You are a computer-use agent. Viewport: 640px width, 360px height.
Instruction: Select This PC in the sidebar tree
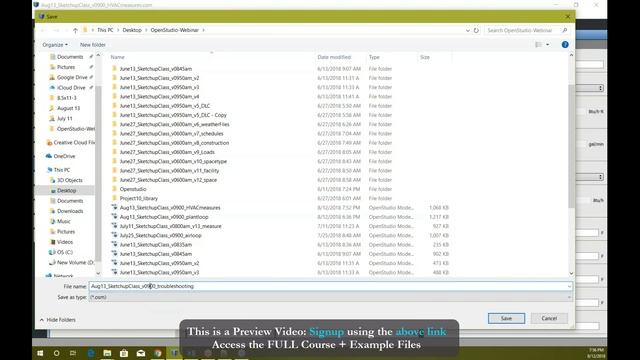tap(62, 170)
